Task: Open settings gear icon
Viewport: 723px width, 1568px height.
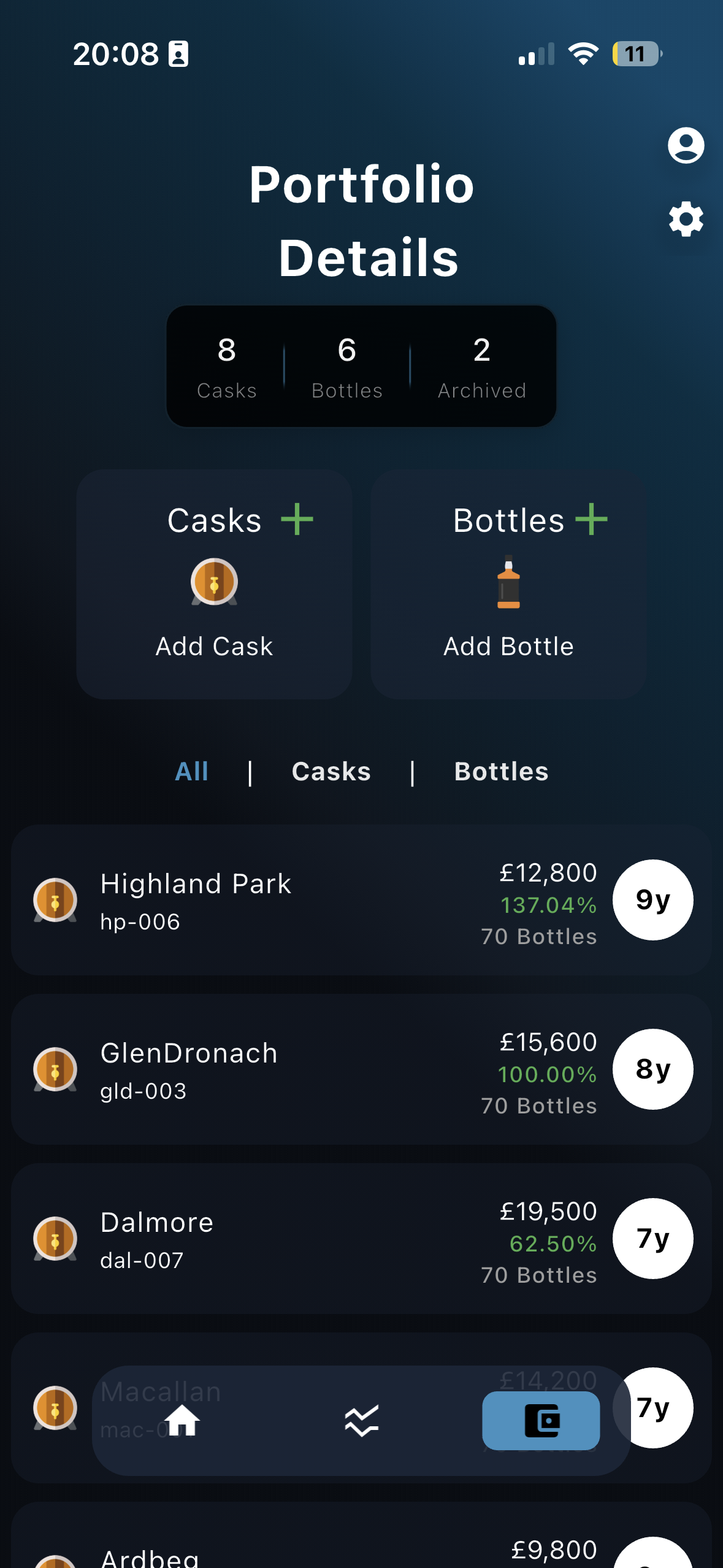Action: (686, 219)
